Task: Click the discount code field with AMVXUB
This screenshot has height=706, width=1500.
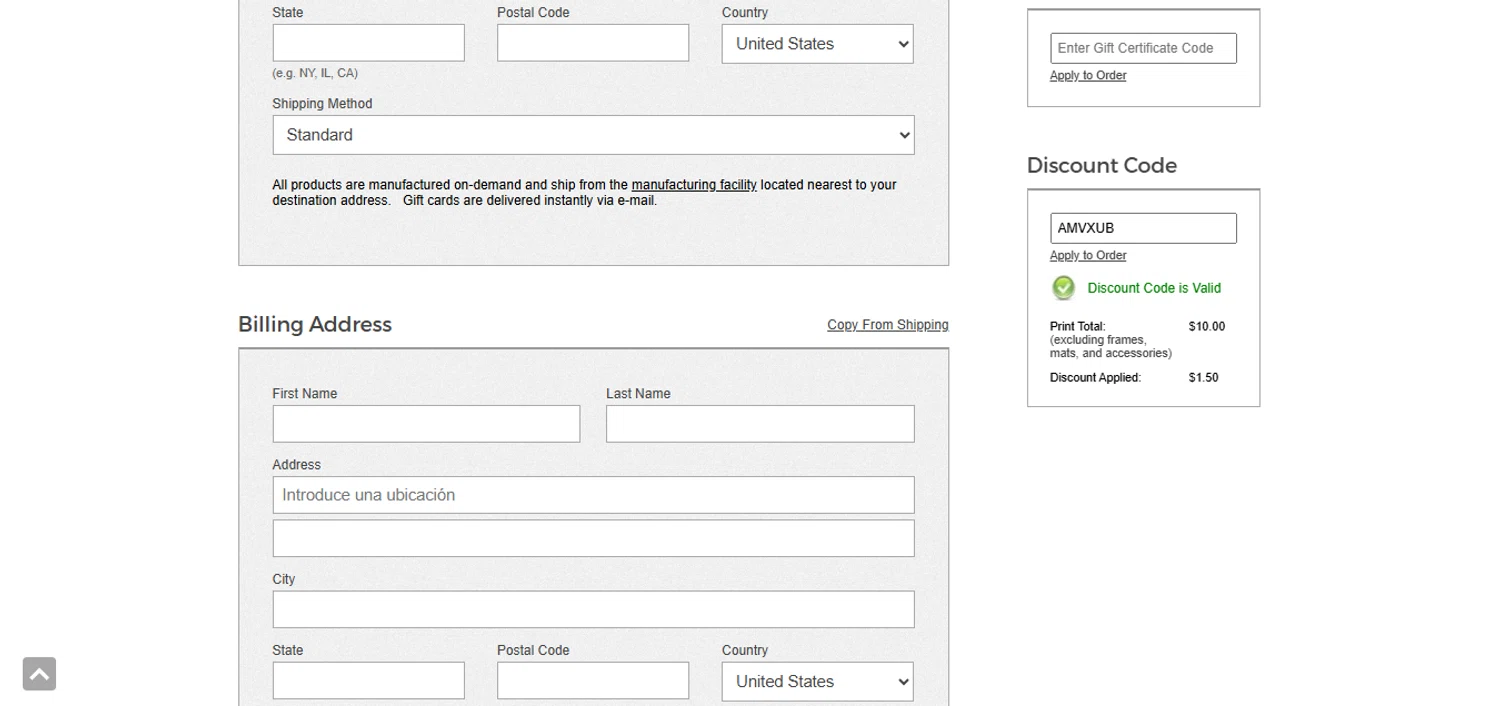Action: point(1143,228)
